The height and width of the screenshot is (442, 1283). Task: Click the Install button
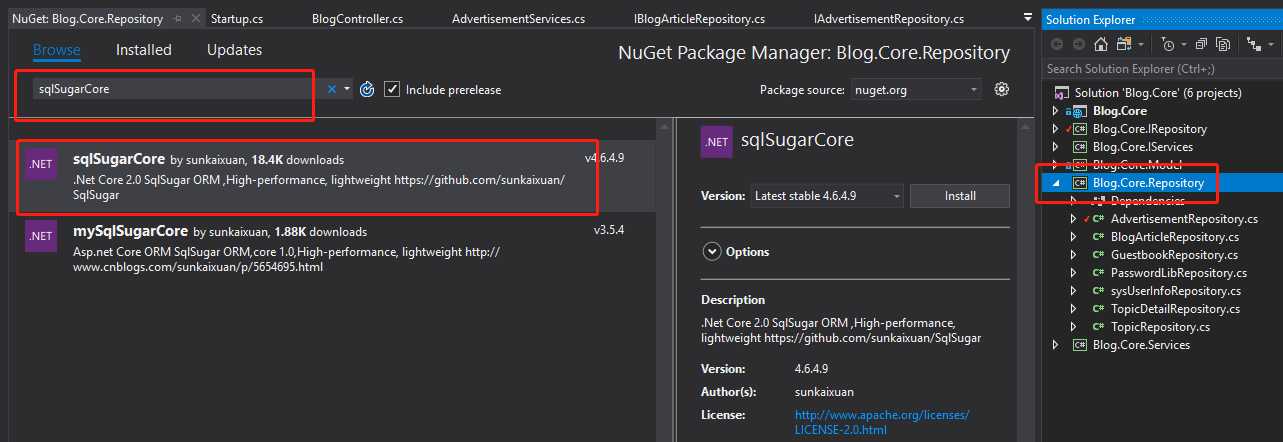[960, 196]
